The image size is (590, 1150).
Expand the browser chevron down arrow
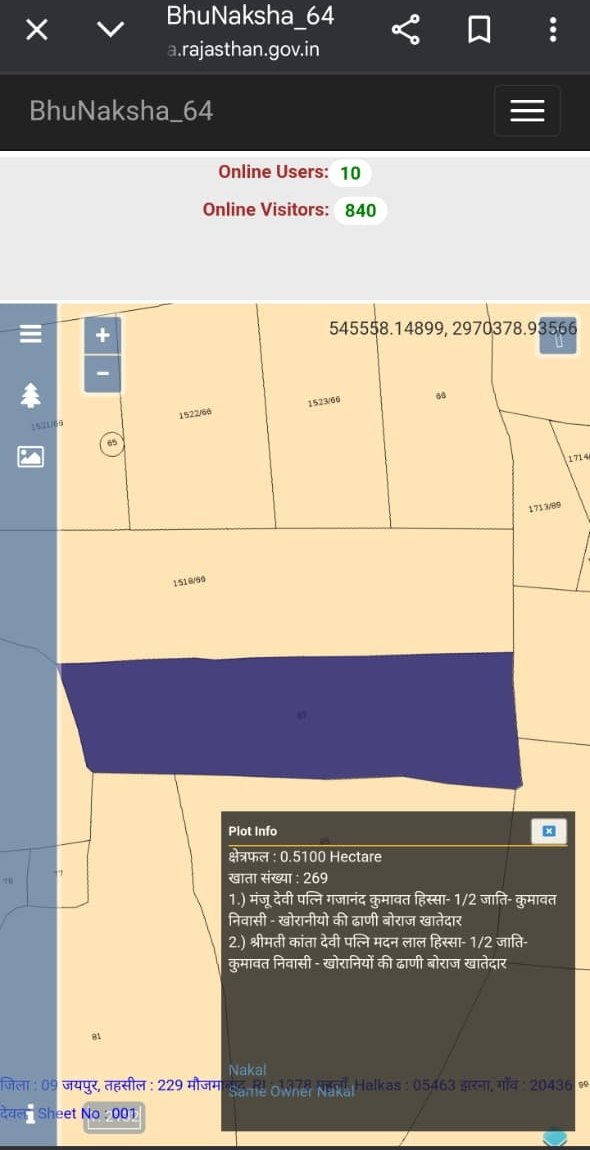point(111,30)
